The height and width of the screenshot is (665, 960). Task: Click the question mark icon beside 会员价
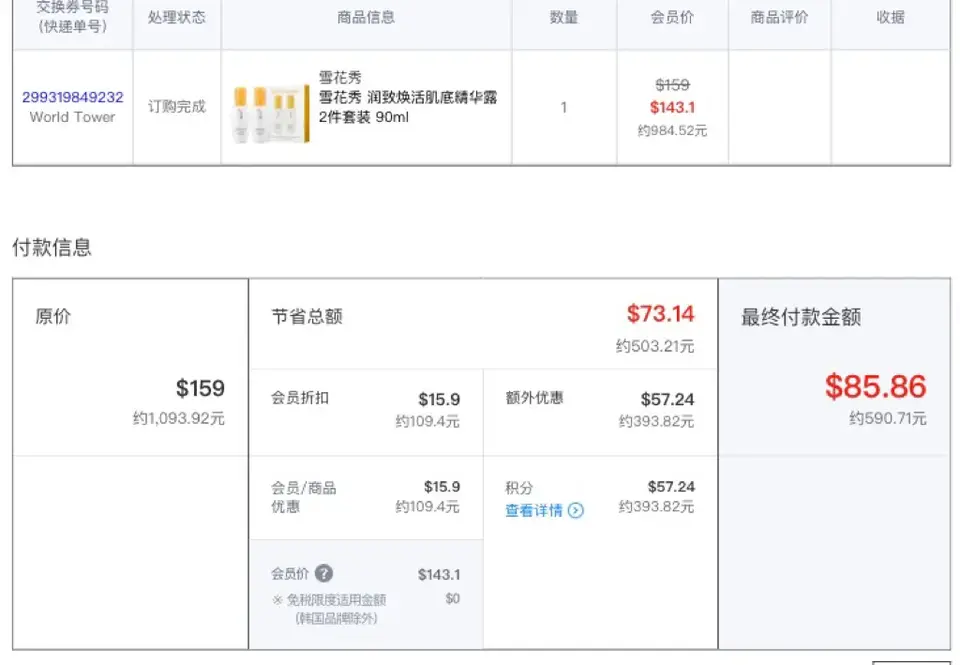(324, 574)
